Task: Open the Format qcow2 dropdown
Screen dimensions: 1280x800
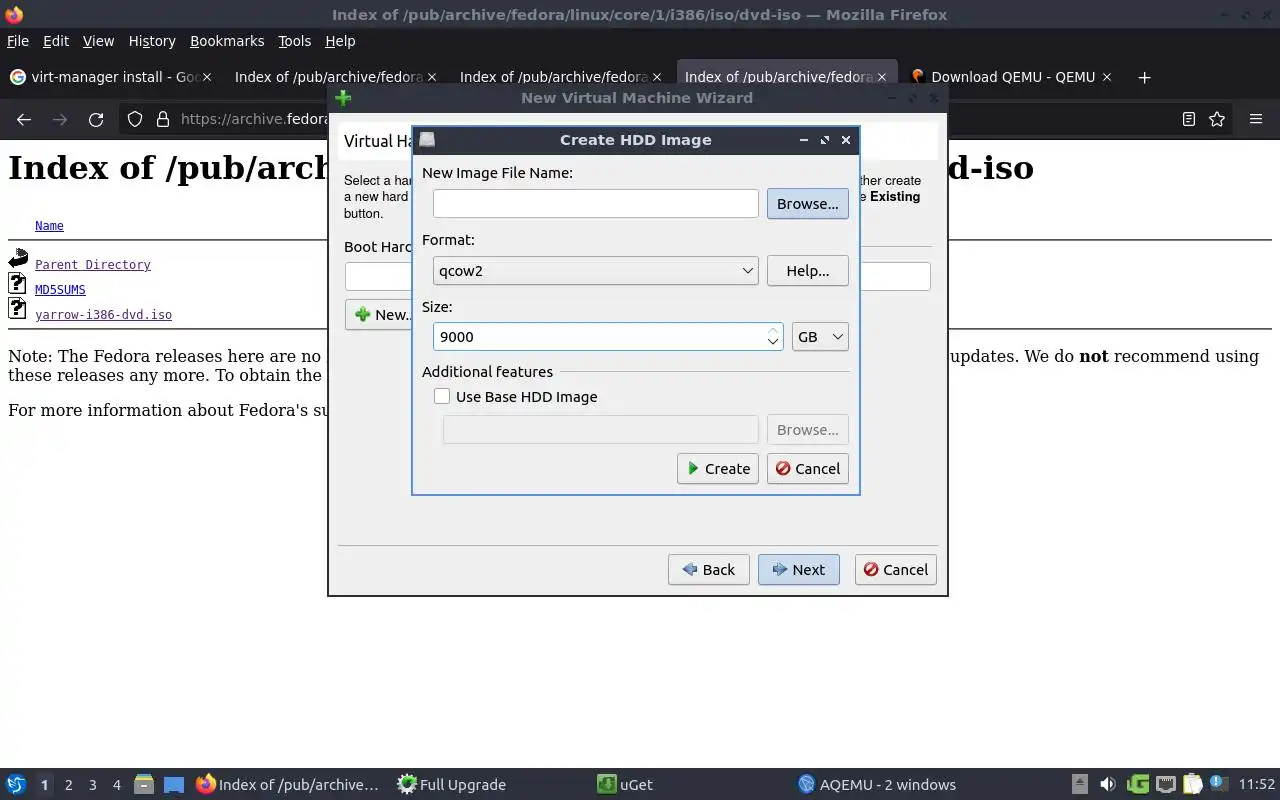Action: 595,270
